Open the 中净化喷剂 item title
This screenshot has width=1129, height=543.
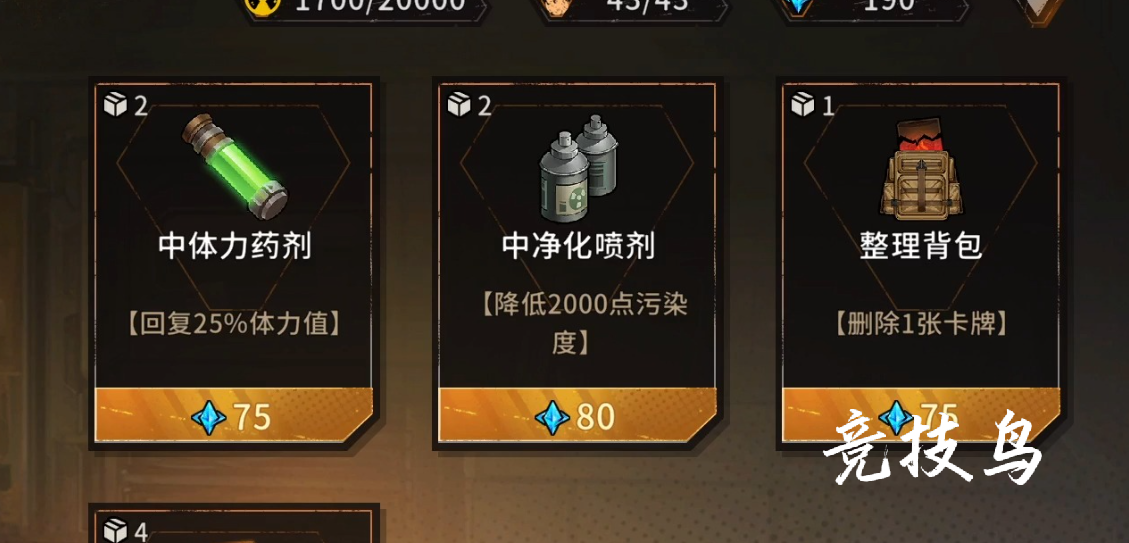[578, 247]
